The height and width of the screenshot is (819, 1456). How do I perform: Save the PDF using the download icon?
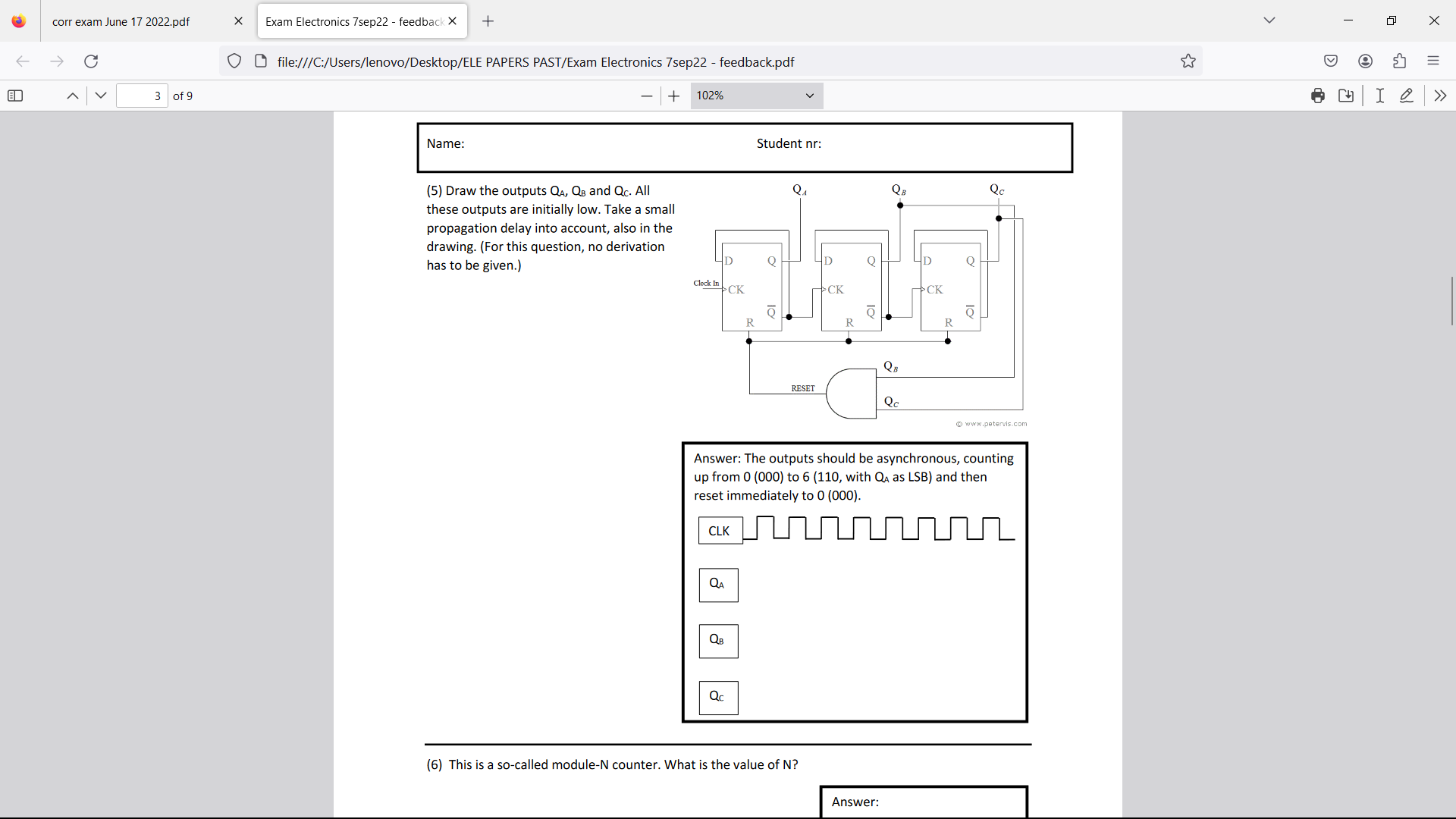click(x=1347, y=96)
